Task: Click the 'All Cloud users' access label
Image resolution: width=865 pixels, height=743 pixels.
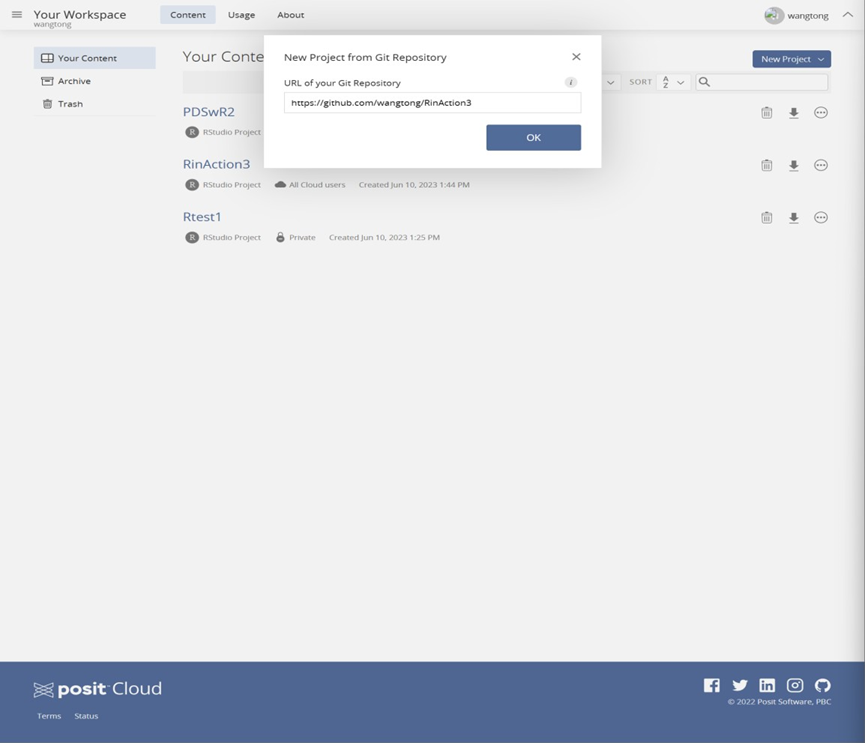Action: [317, 185]
